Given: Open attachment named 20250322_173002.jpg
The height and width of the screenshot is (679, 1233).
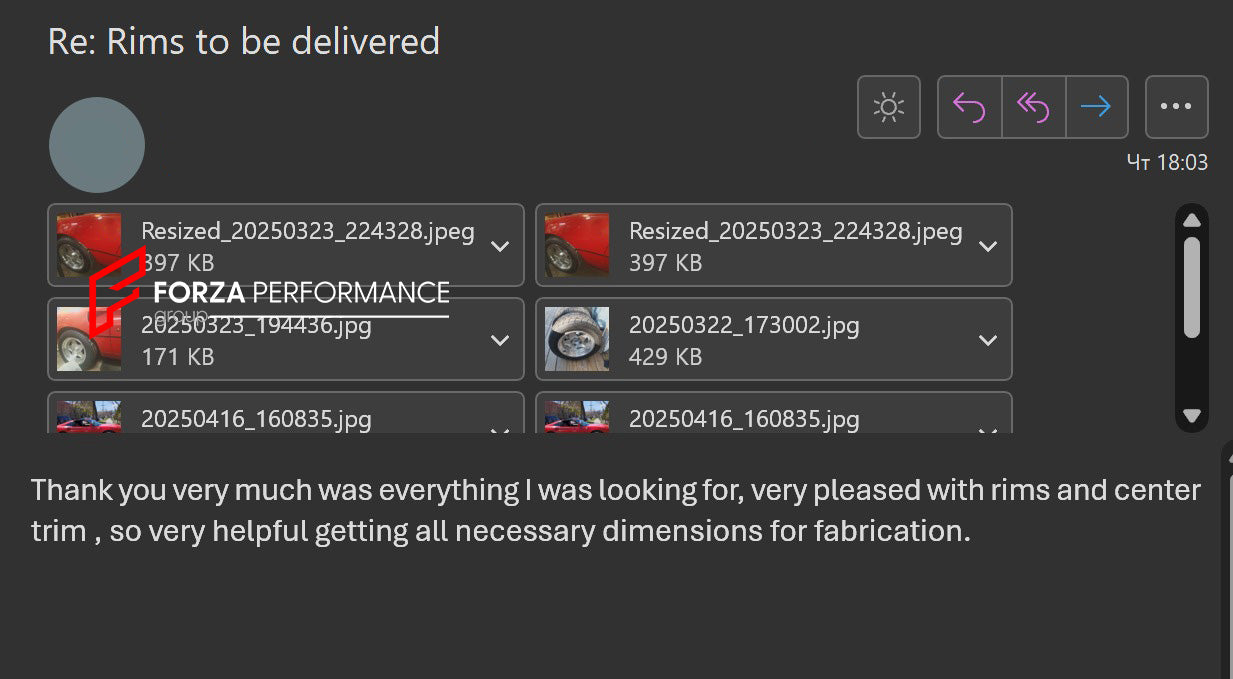Looking at the screenshot, I should coord(743,325).
